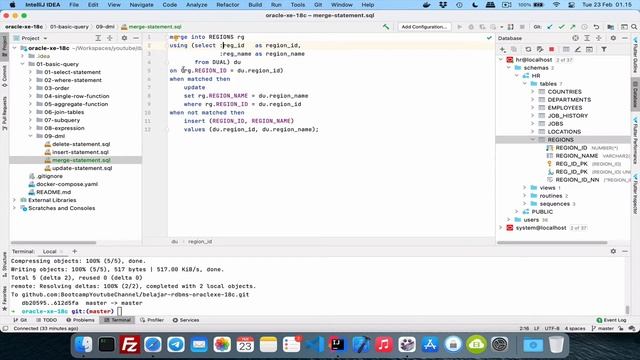Open FileZilla in the dock
Viewport: 640px width, 360px height.
coord(130,345)
